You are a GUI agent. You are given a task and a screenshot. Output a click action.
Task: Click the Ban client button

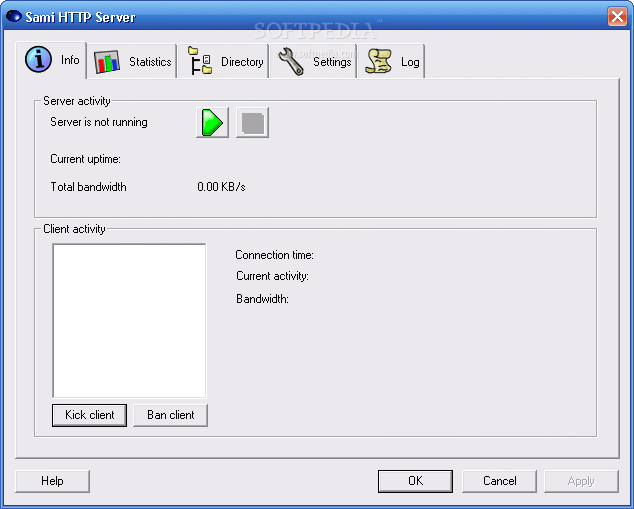click(170, 415)
